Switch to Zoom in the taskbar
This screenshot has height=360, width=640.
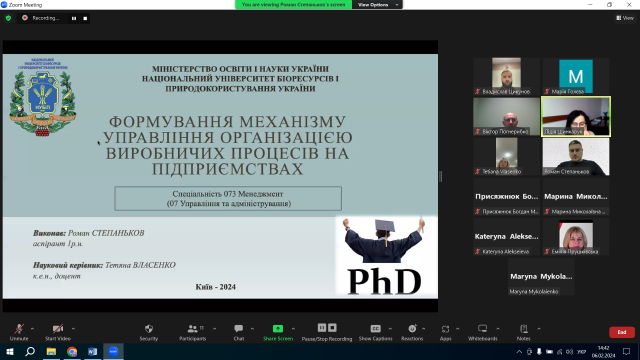tap(113, 351)
